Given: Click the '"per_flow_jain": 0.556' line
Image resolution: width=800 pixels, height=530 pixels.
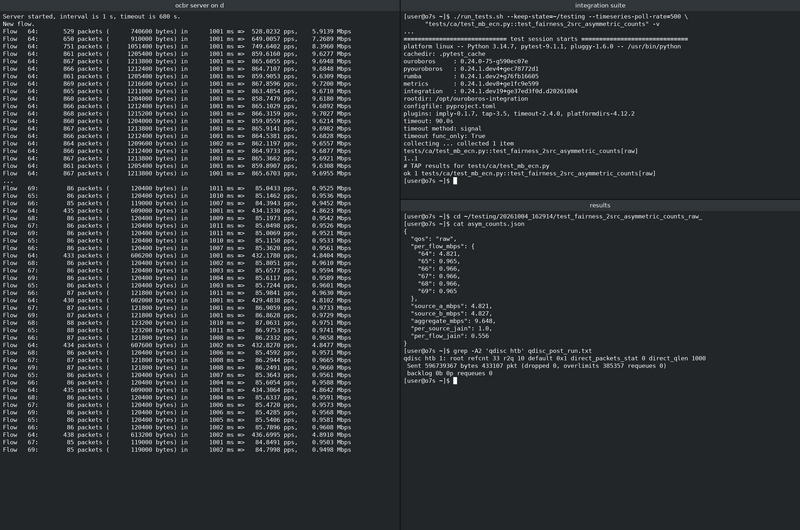Looking at the screenshot, I should [x=449, y=336].
